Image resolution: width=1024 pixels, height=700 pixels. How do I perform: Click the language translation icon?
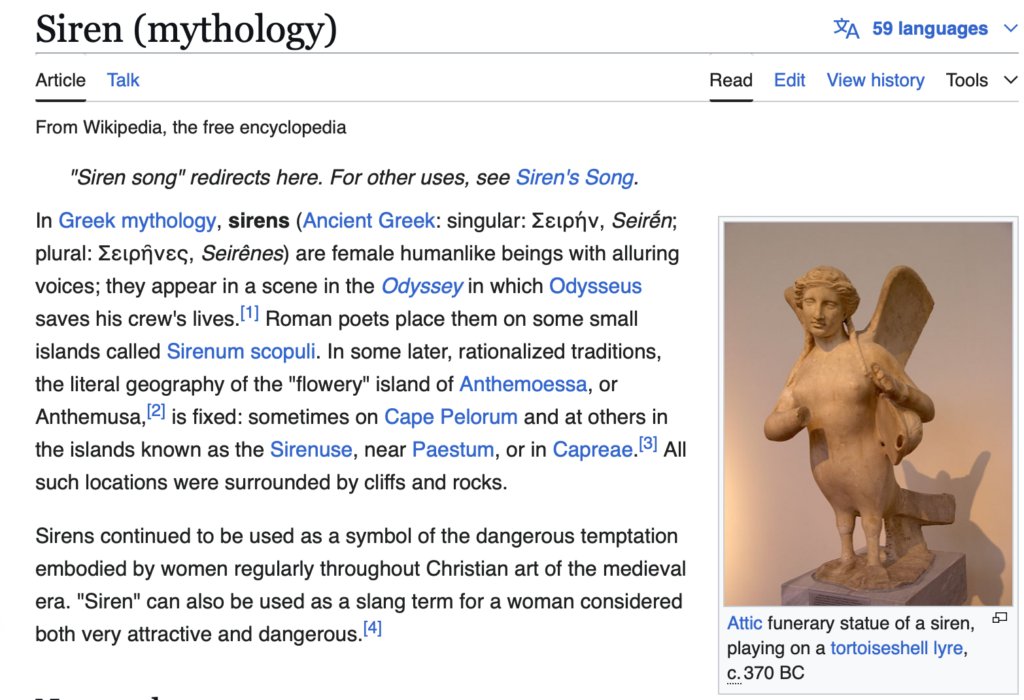tap(846, 29)
